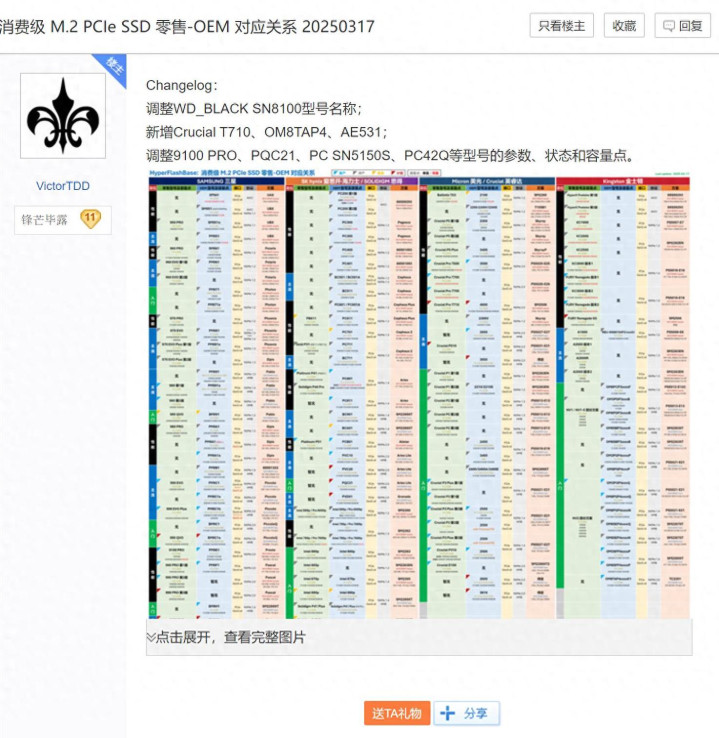
Task: Click the 分享 share button
Action: point(466,713)
